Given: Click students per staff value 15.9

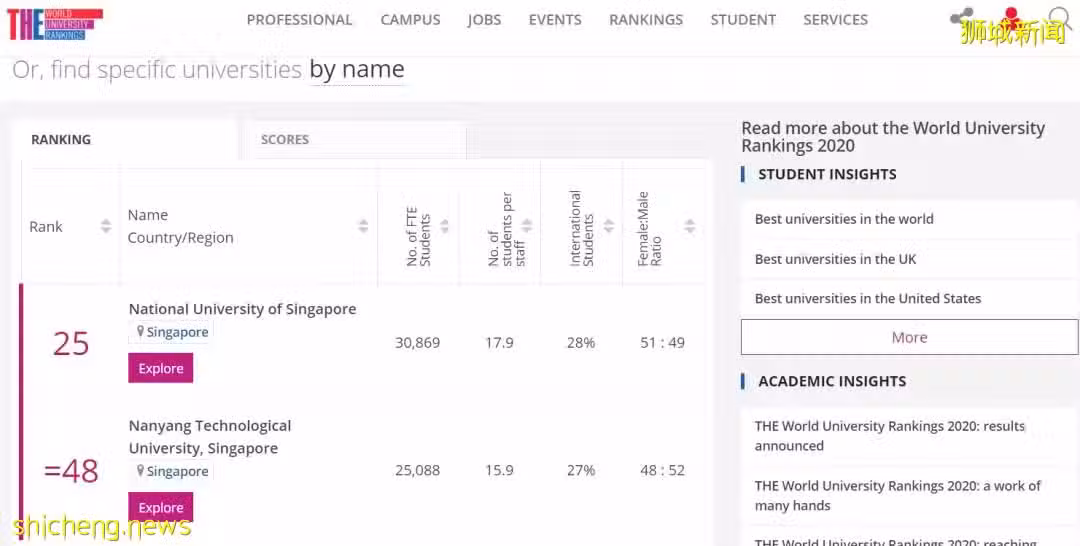Looking at the screenshot, I should tap(499, 471).
